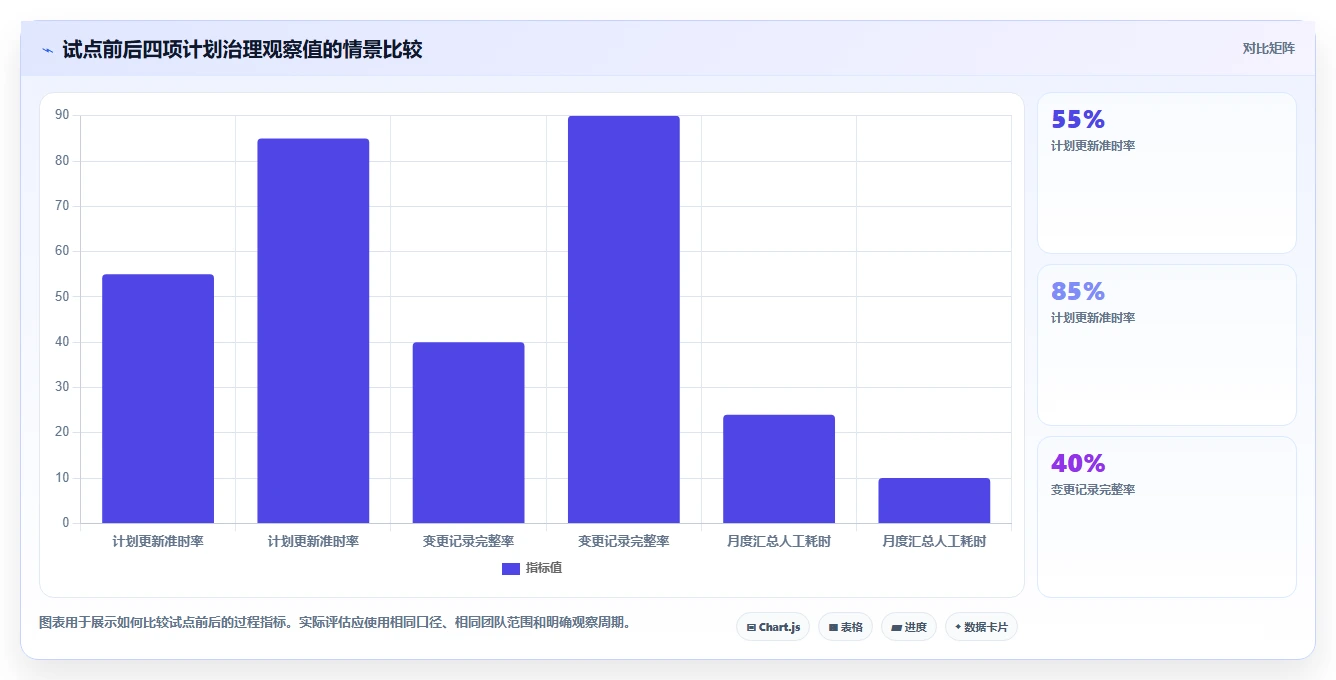This screenshot has width=1336, height=680.
Task: Click the 月度汇总人工耗时 axis label beneath the 10 bar
Action: 934,541
